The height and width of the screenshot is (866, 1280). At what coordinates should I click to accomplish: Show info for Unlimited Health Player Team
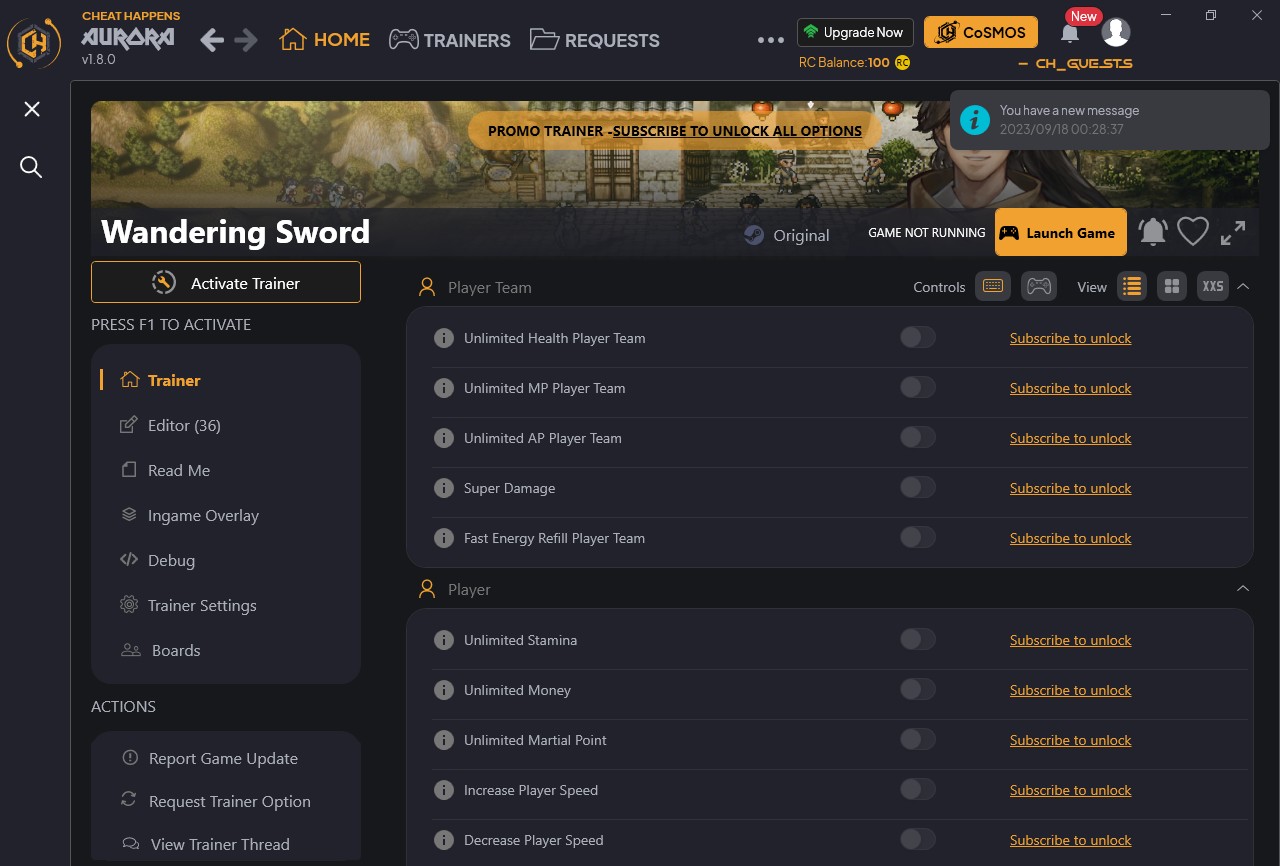(444, 338)
